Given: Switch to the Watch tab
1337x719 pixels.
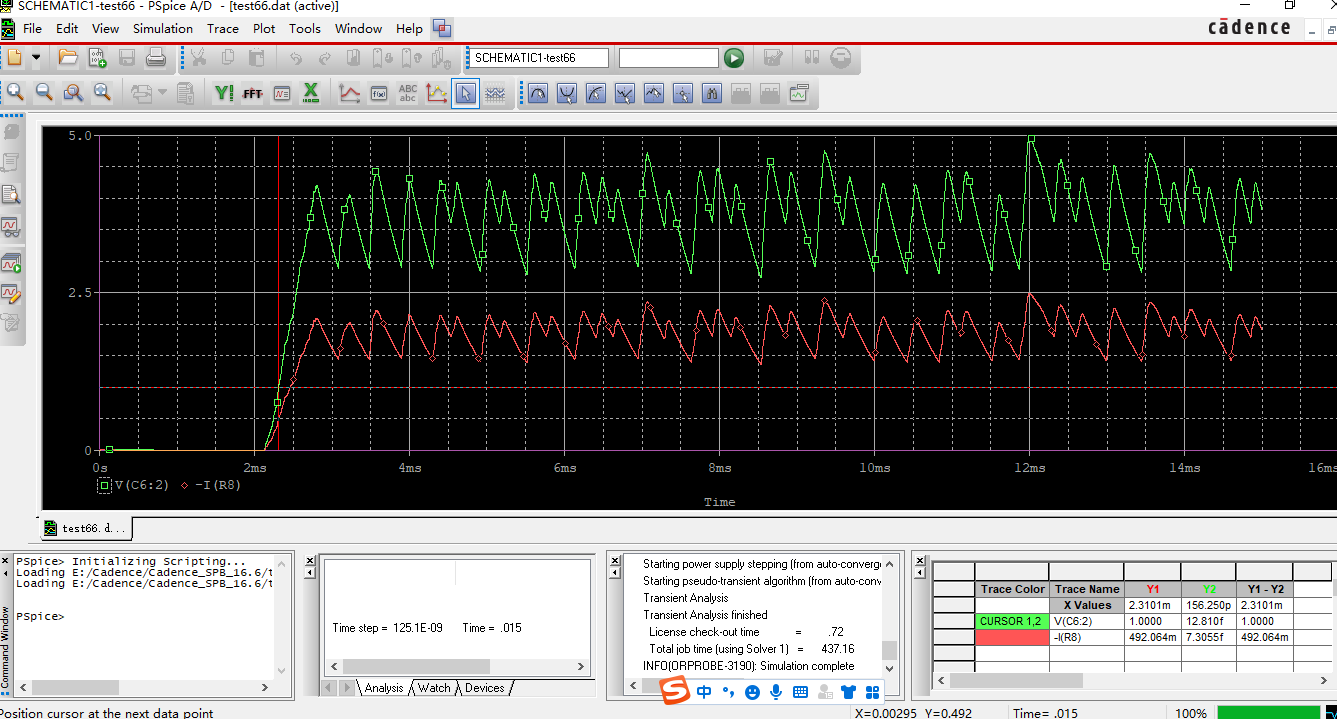Looking at the screenshot, I should 434,688.
